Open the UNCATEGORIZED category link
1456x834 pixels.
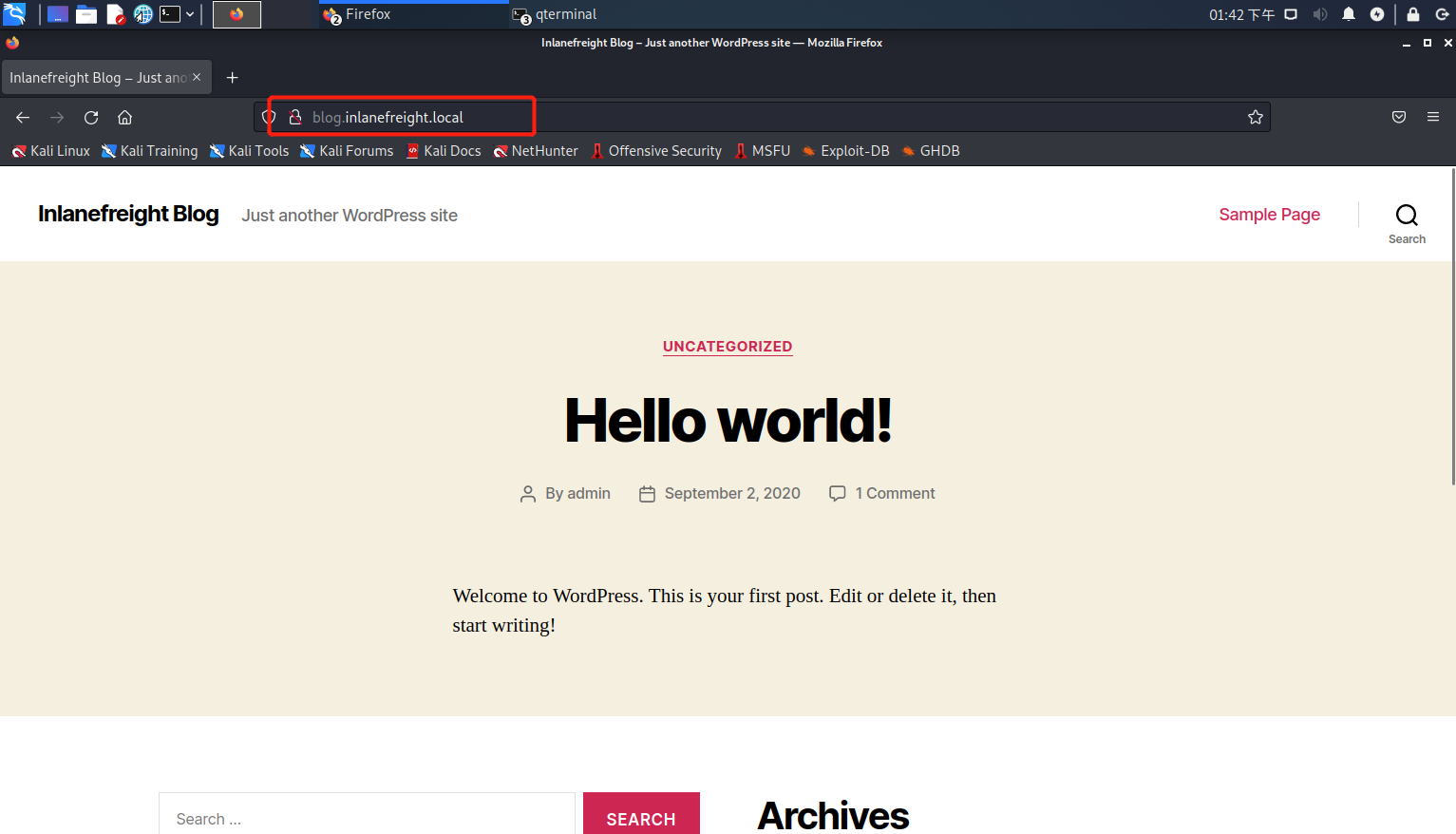728,347
